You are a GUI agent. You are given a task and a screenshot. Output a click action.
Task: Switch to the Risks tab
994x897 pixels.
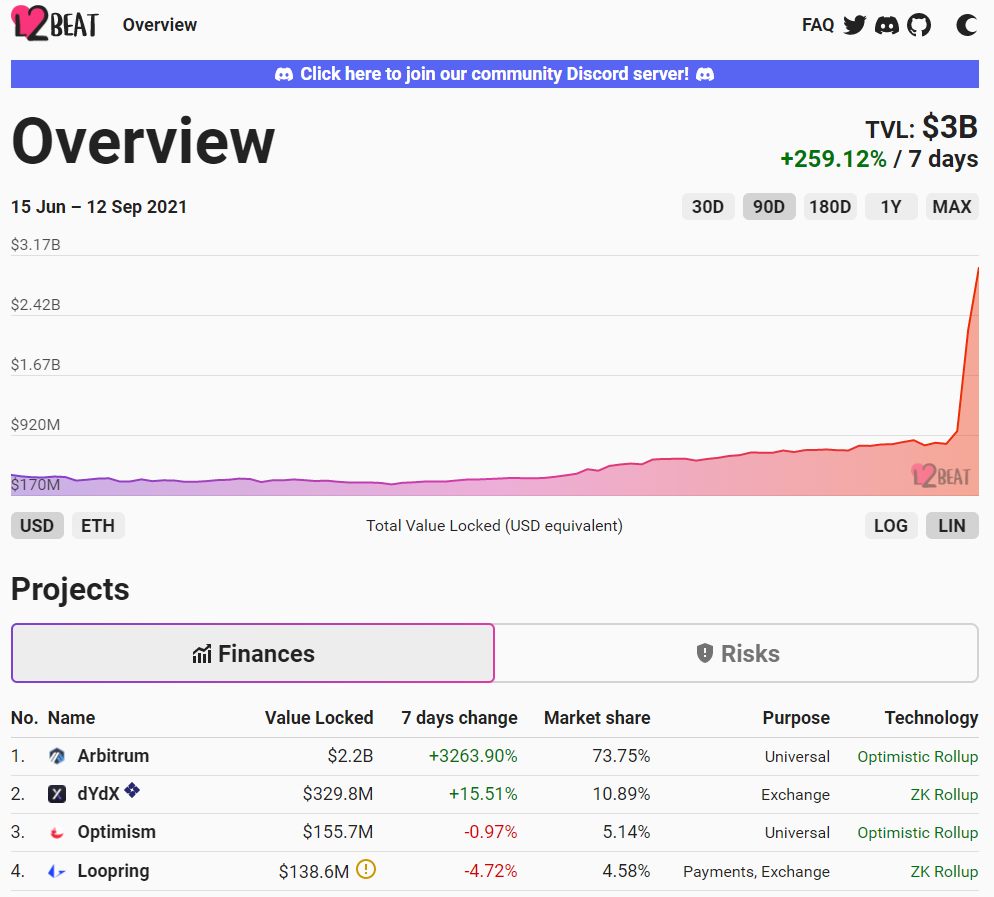point(736,653)
